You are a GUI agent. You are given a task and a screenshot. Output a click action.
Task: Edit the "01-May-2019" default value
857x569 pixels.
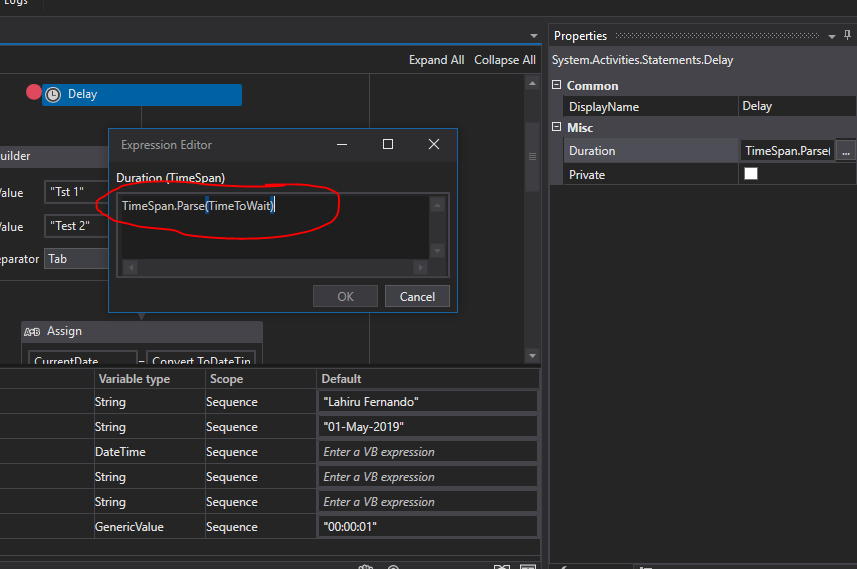point(427,427)
